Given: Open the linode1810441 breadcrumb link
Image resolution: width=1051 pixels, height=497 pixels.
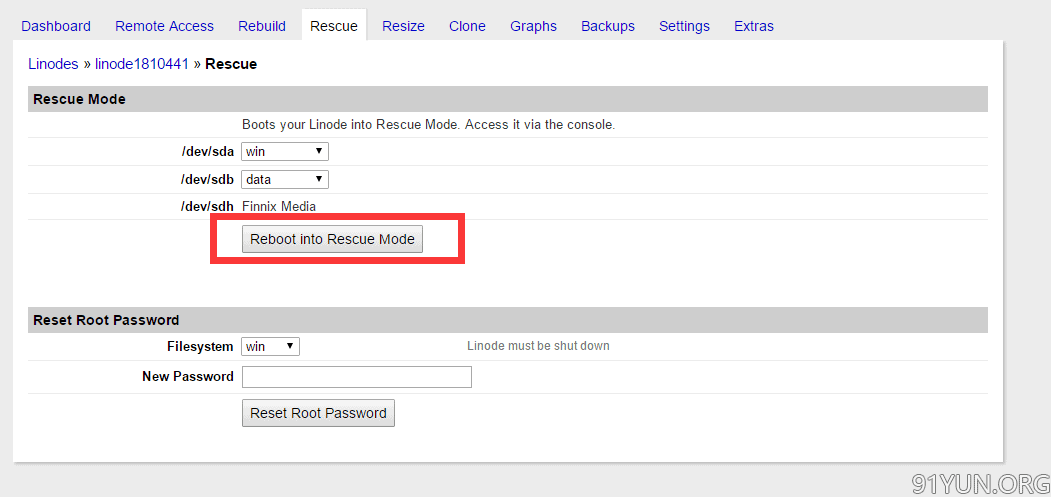Looking at the screenshot, I should point(142,64).
